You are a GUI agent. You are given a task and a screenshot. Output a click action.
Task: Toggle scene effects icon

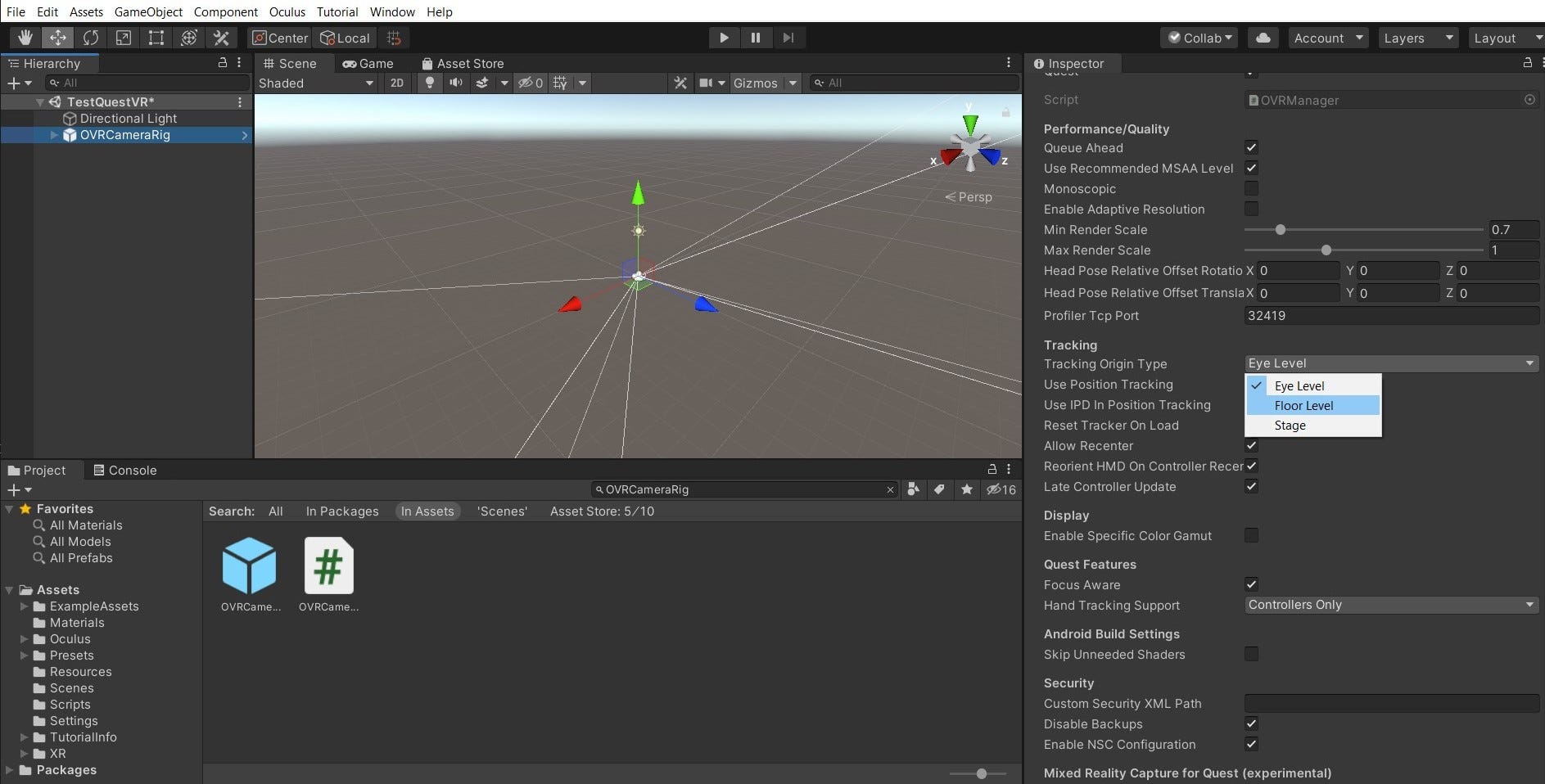tap(482, 83)
